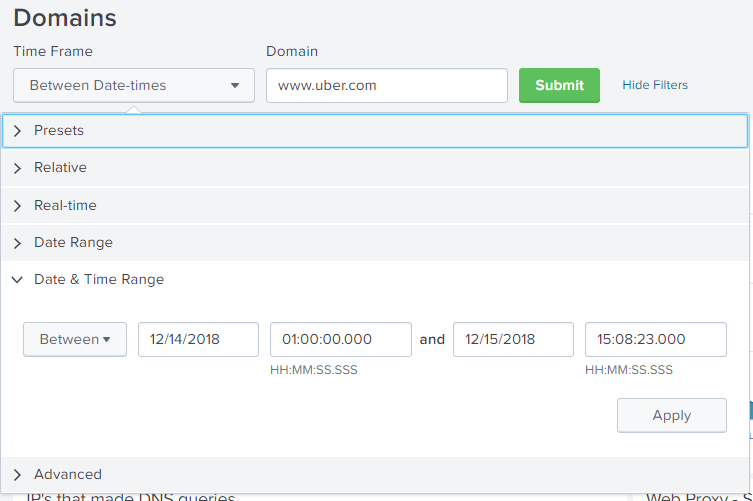Image resolution: width=753 pixels, height=501 pixels.
Task: Expand the Relative section
Action: pos(375,168)
